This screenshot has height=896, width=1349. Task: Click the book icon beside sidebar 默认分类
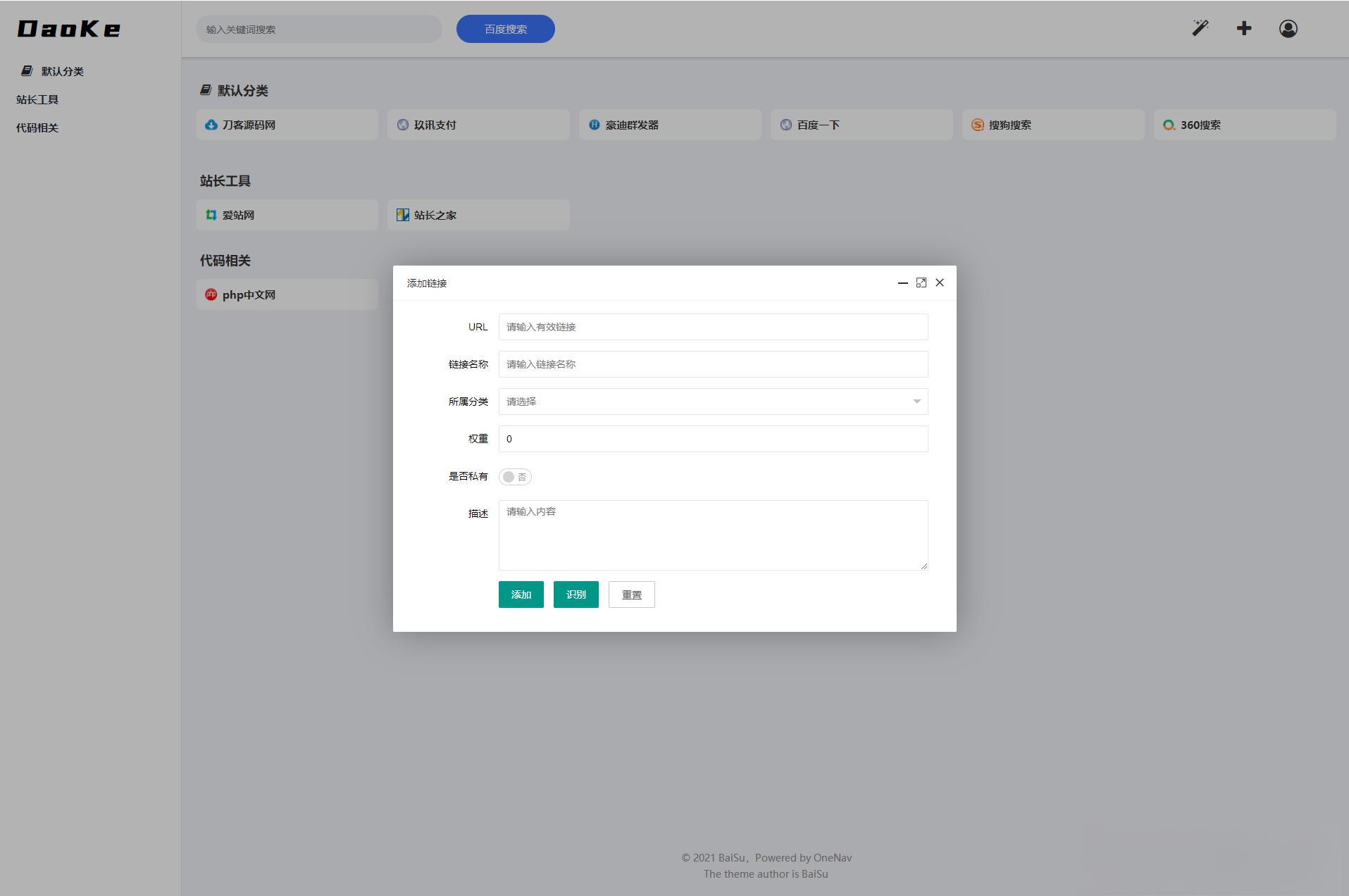(27, 70)
